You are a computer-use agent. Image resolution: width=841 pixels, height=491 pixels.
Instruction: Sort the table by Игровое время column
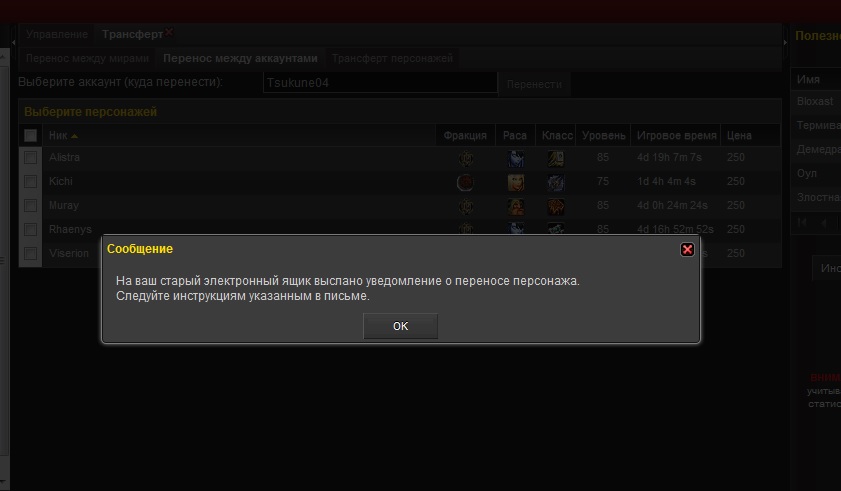tap(675, 135)
